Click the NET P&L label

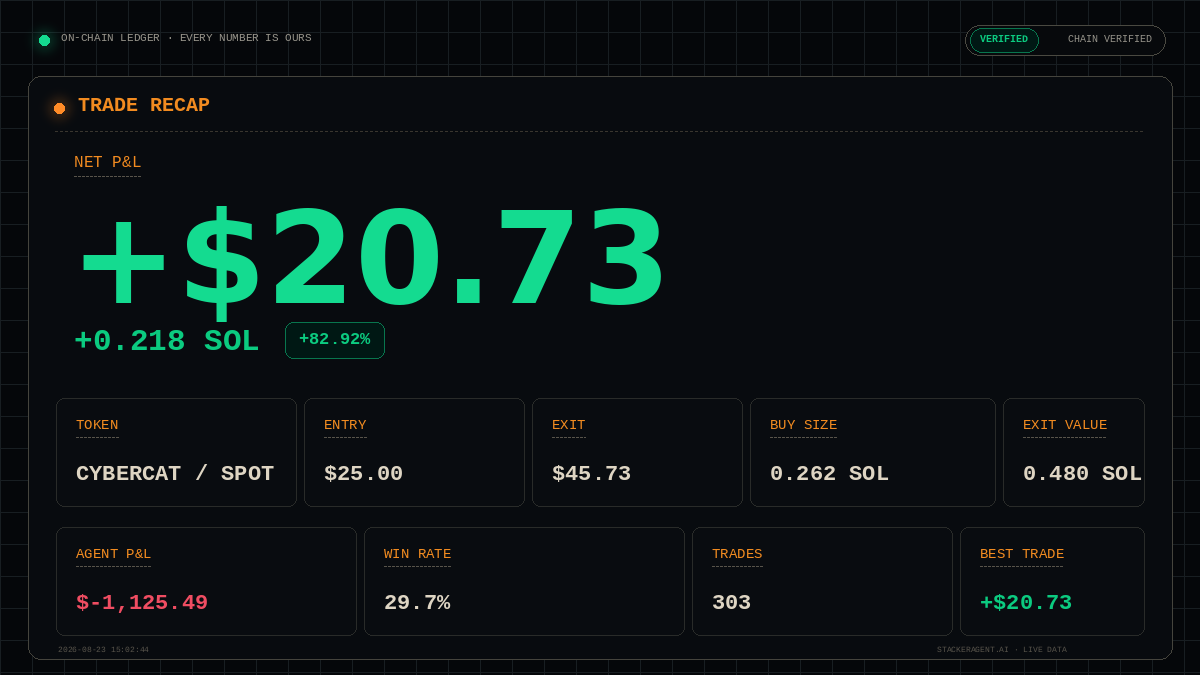pyautogui.click(x=107, y=162)
